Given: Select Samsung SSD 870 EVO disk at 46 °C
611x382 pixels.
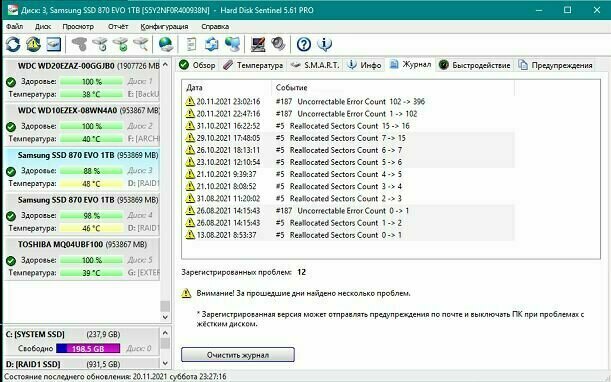Looking at the screenshot, I should [x=82, y=214].
